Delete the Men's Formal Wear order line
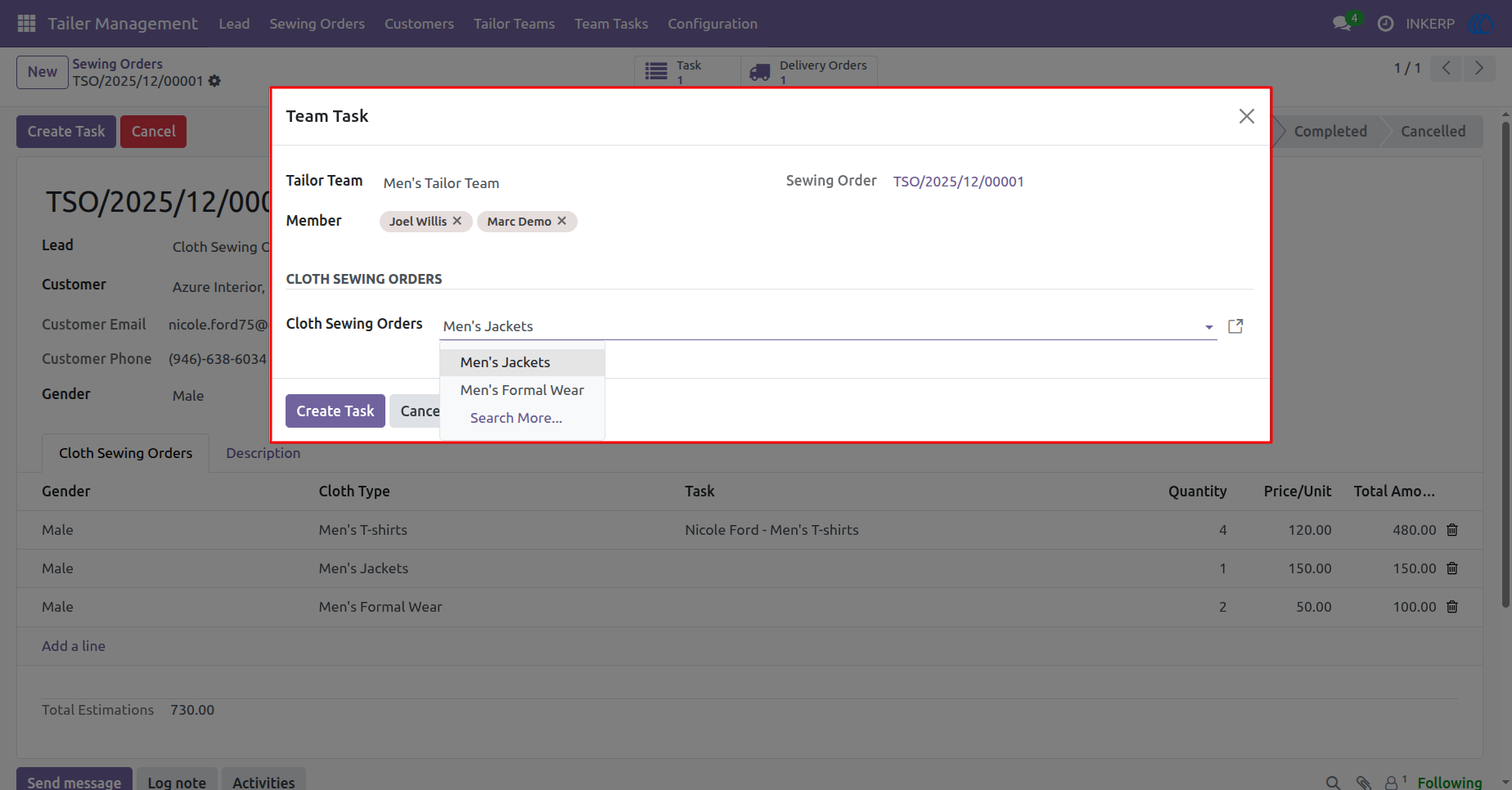 tap(1452, 607)
